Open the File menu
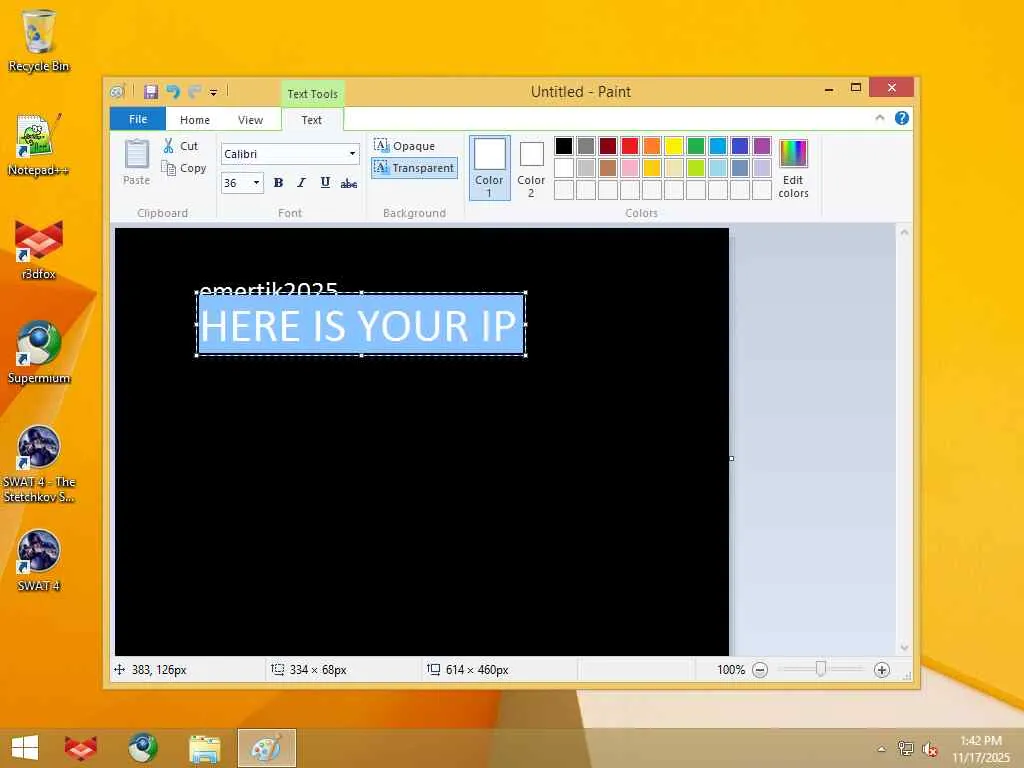The height and width of the screenshot is (768, 1024). pos(138,119)
